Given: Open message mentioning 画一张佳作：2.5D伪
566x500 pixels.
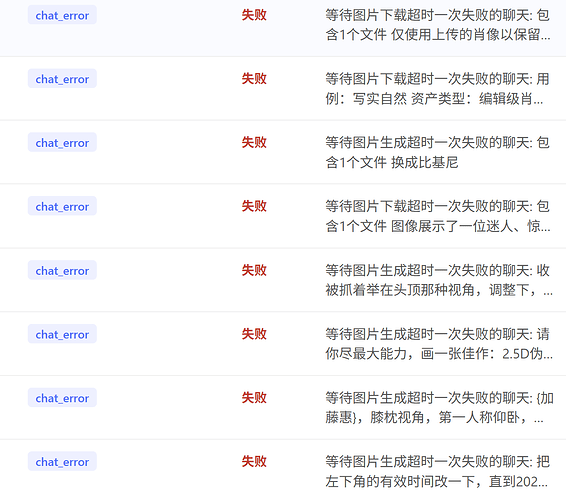Looking at the screenshot, I should coord(439,344).
